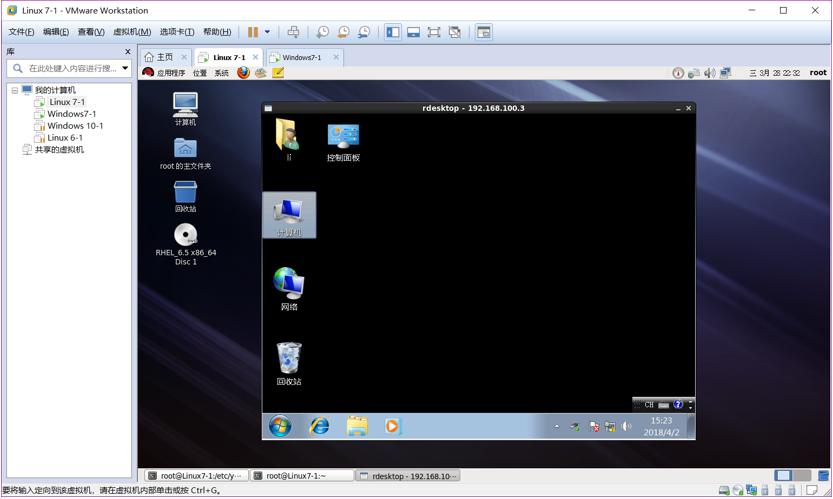Click the Send Ctrl+Alt+Del toolbar icon
Viewport: 833px width, 499px height.
(x=293, y=32)
